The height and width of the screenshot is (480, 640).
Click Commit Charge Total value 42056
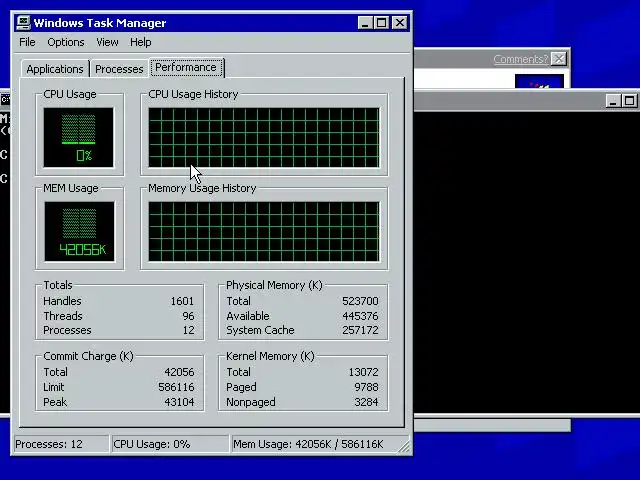(x=179, y=372)
